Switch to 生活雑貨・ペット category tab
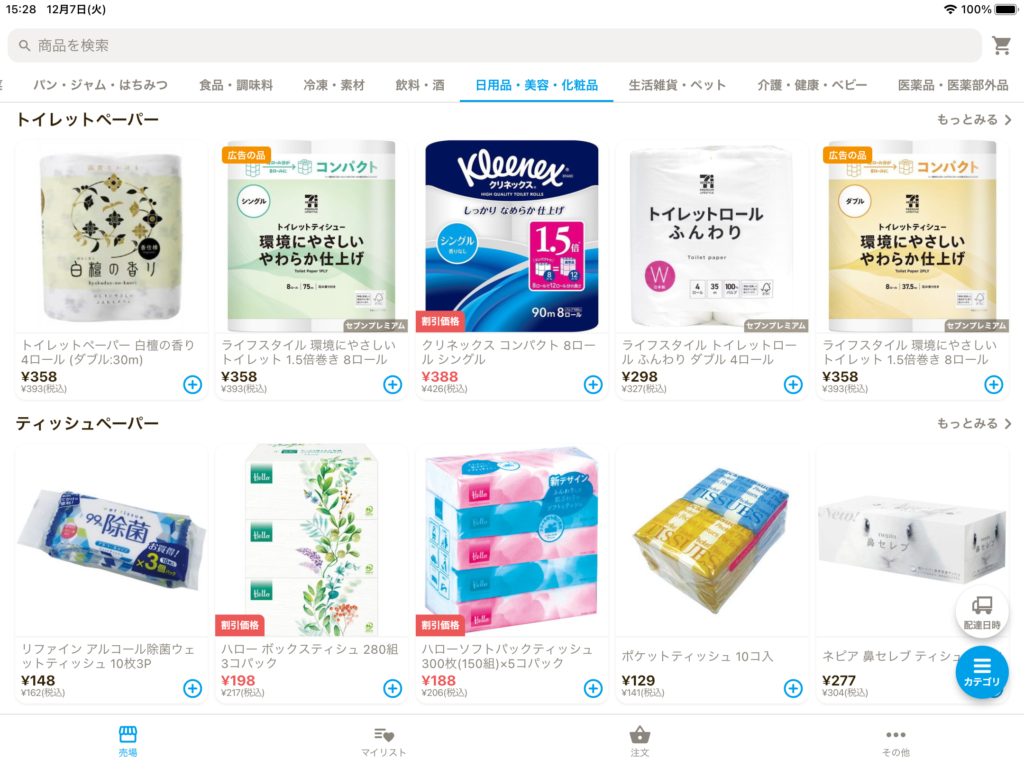Image resolution: width=1024 pixels, height=768 pixels. coord(677,85)
